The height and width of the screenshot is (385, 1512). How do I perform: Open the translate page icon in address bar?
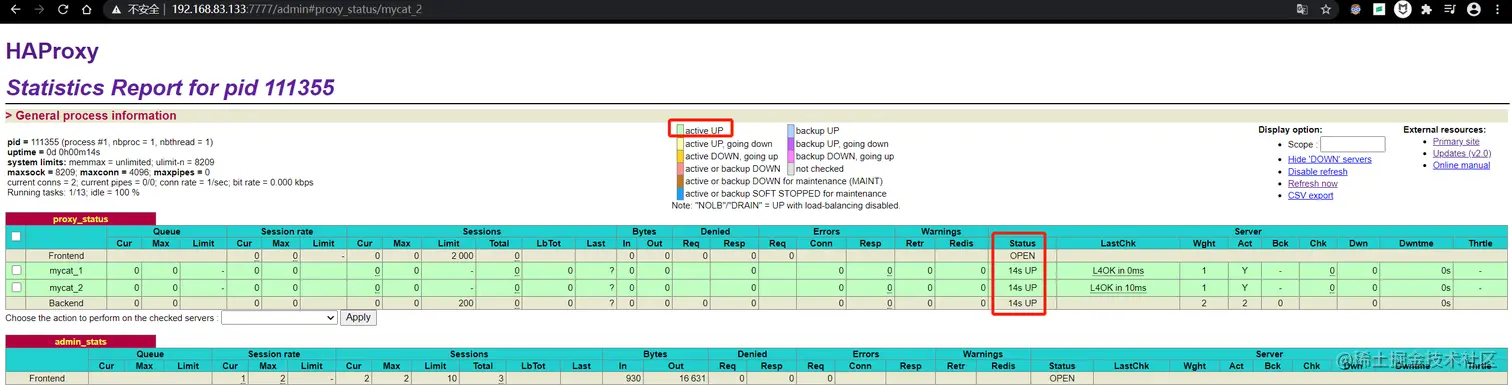(1302, 9)
